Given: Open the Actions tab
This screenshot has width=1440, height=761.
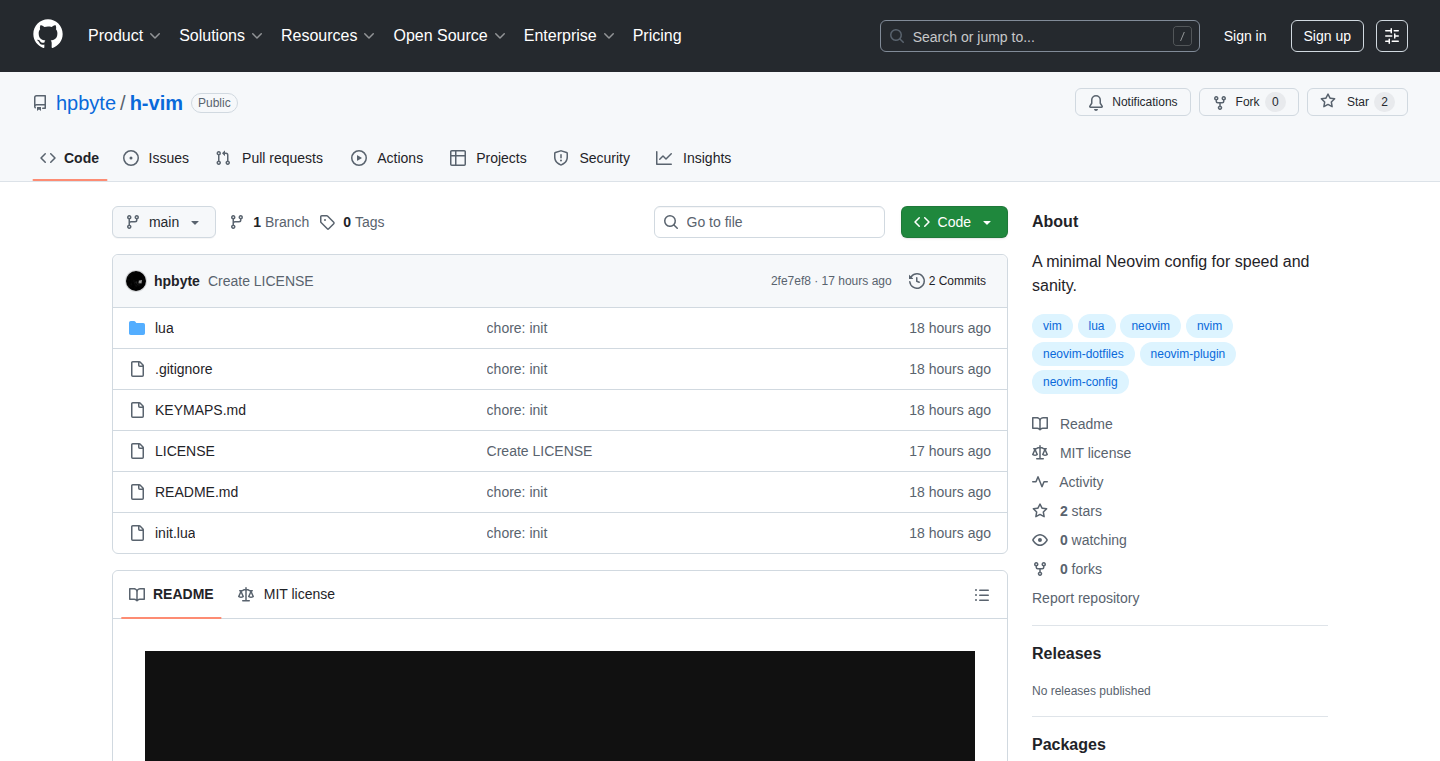Looking at the screenshot, I should tap(387, 158).
